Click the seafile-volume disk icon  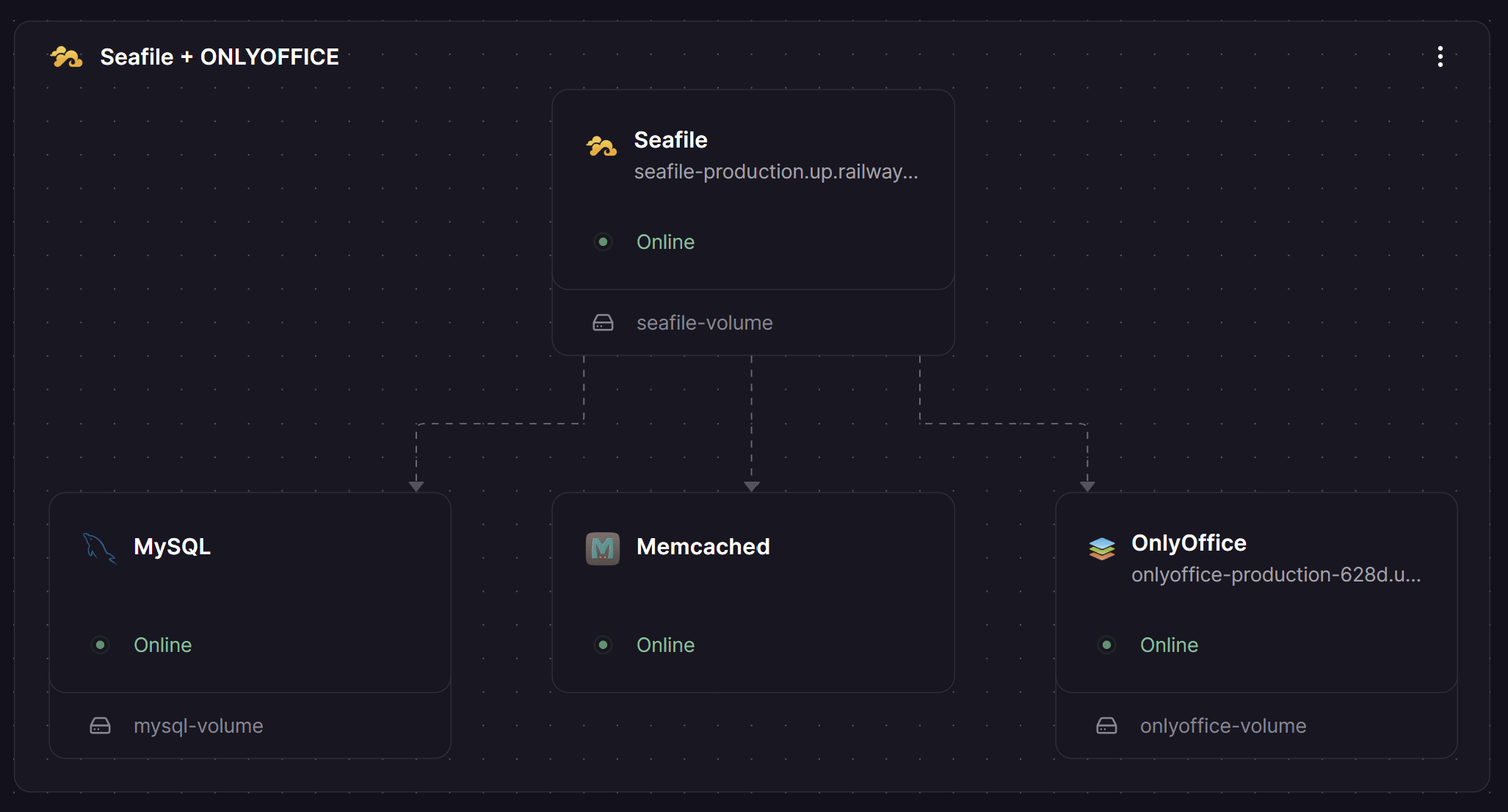(603, 323)
